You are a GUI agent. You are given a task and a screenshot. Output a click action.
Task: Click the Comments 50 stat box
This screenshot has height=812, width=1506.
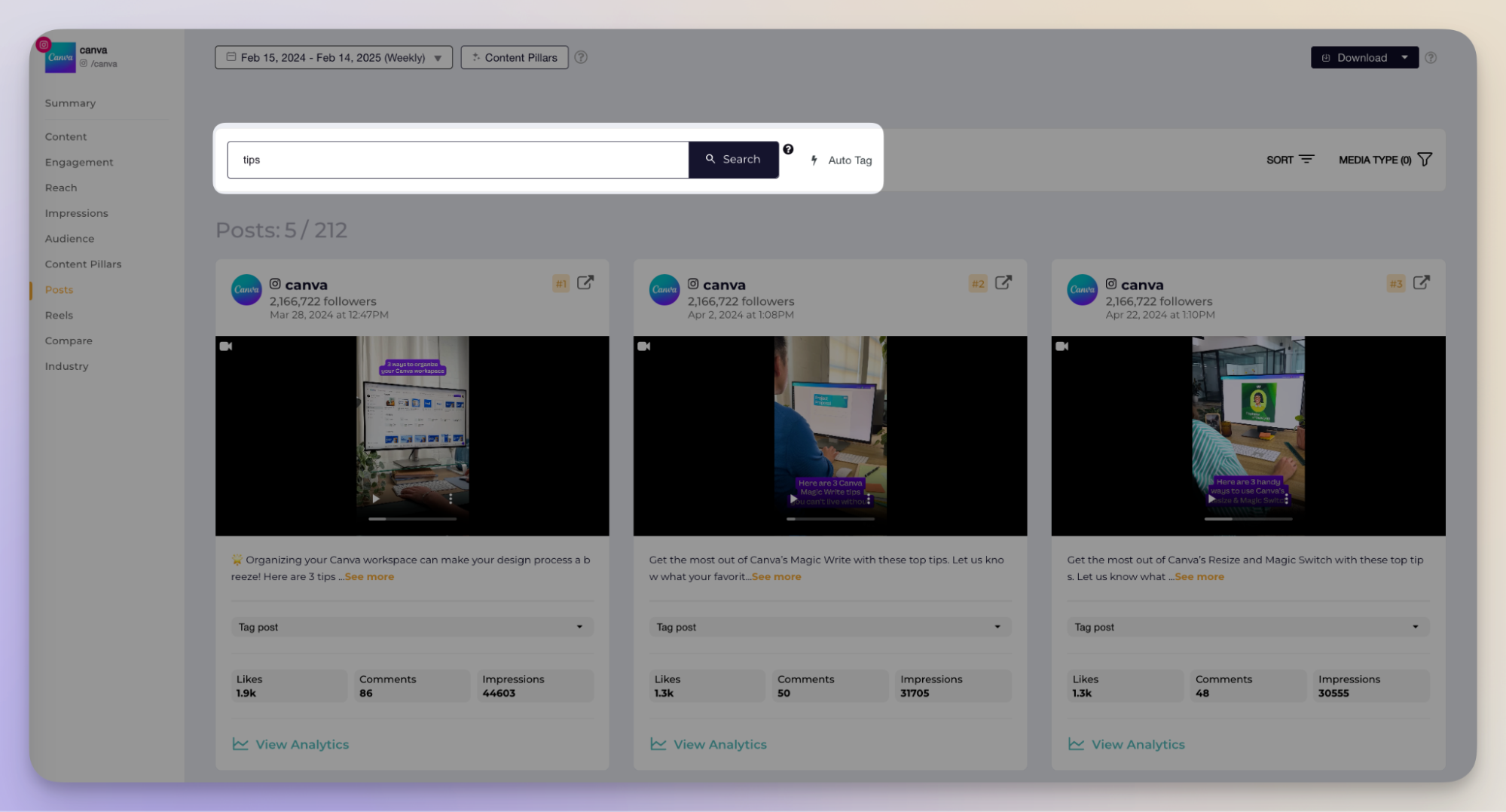pos(830,686)
